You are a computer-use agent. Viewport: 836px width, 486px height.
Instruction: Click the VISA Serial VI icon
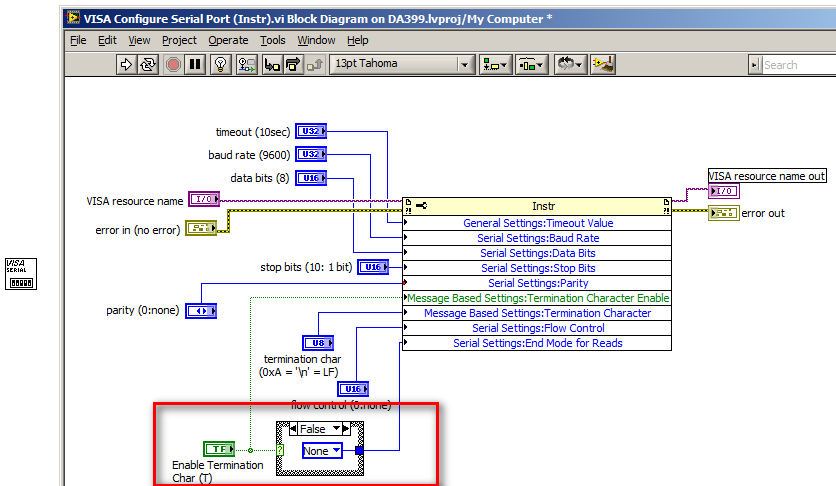(x=21, y=273)
